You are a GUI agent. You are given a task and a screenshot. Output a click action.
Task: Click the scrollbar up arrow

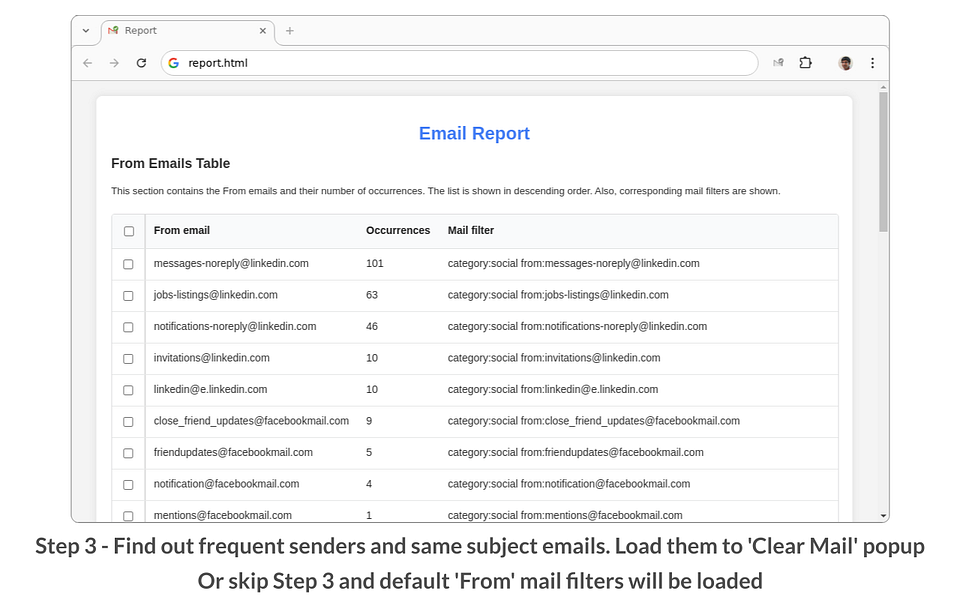tap(883, 88)
